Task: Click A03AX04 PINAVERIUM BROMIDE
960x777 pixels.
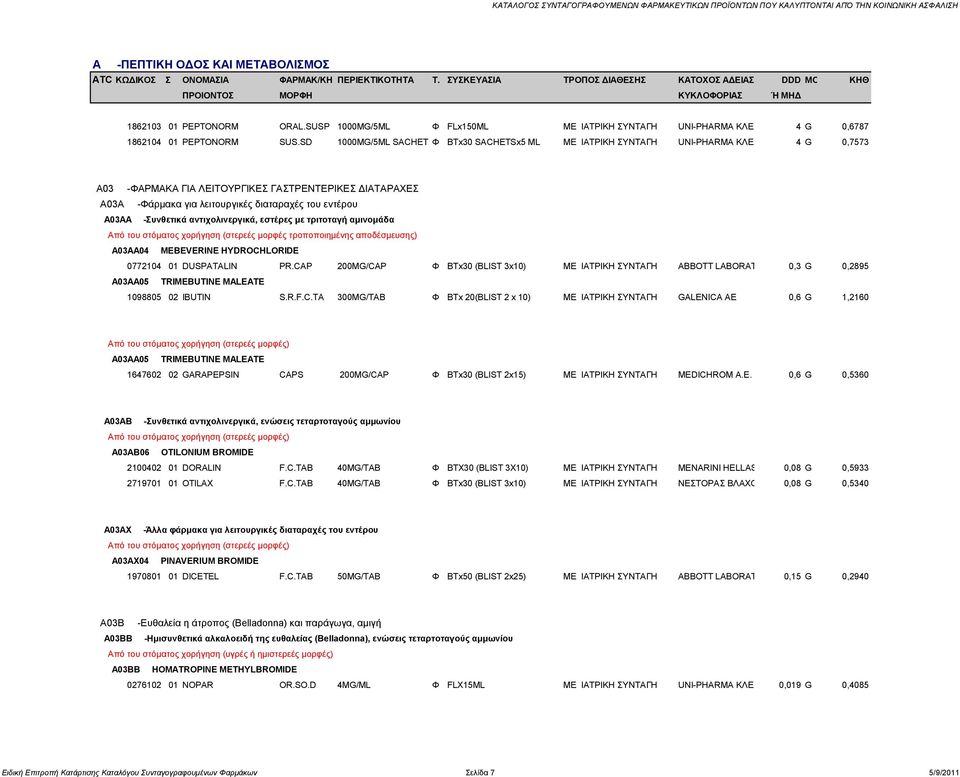Action: pyautogui.click(x=185, y=561)
